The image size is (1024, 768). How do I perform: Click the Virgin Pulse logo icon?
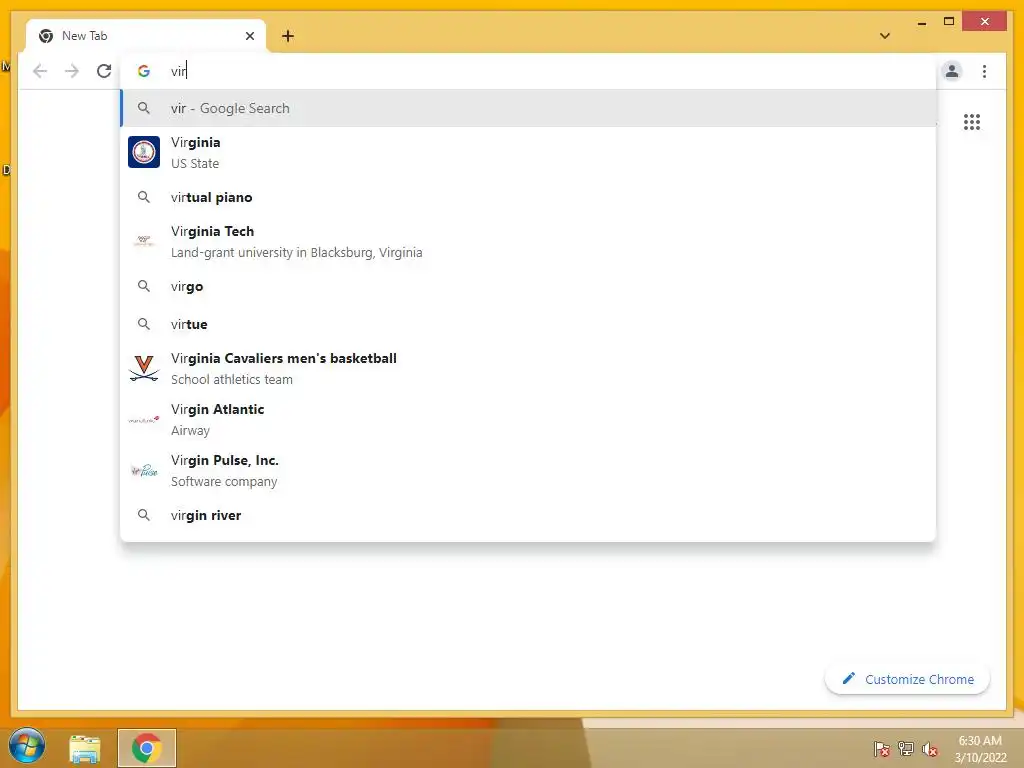coord(144,470)
